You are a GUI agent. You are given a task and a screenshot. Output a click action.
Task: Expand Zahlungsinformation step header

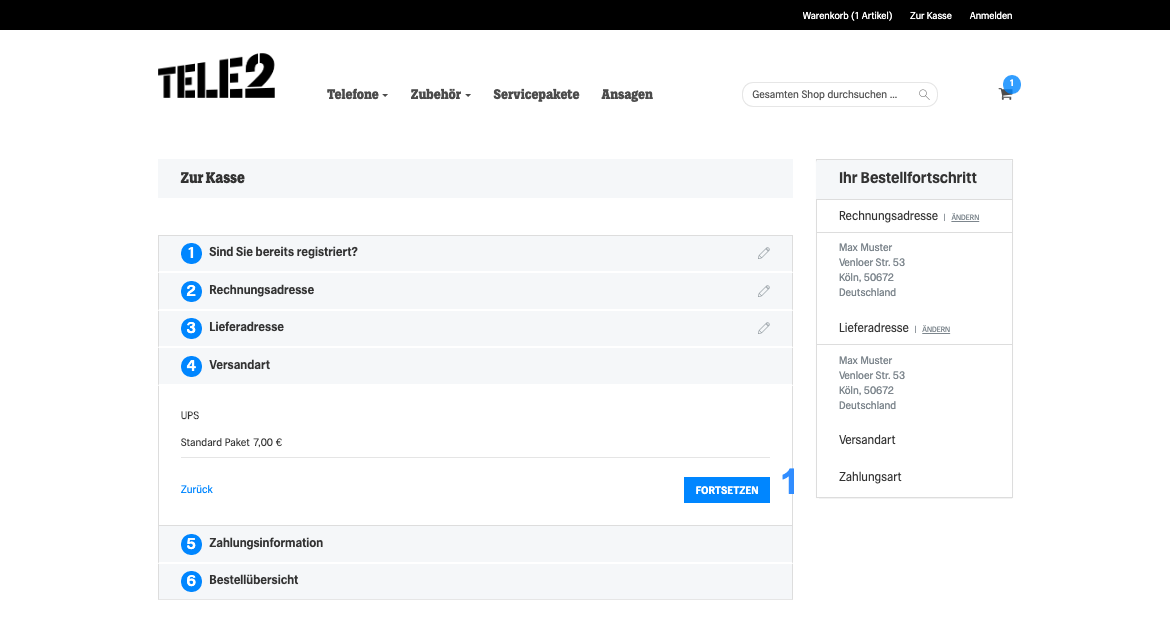(x=475, y=544)
